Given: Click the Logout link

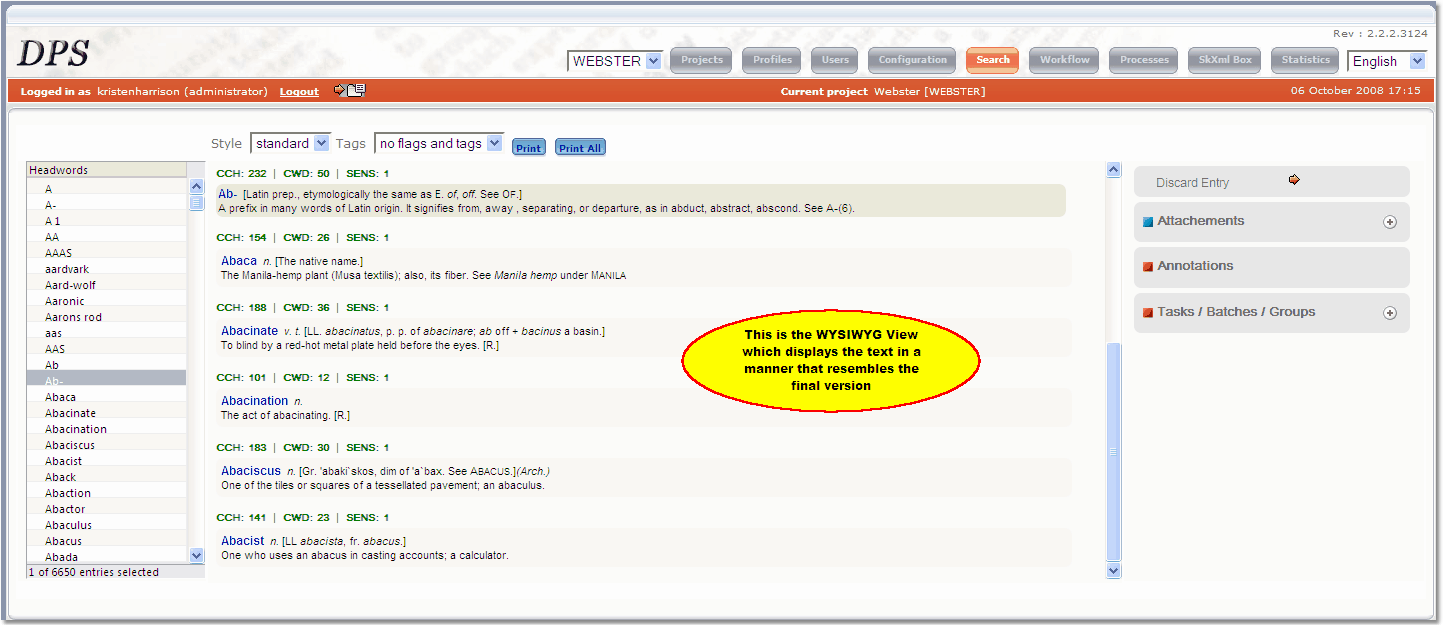Looking at the screenshot, I should click(x=299, y=92).
